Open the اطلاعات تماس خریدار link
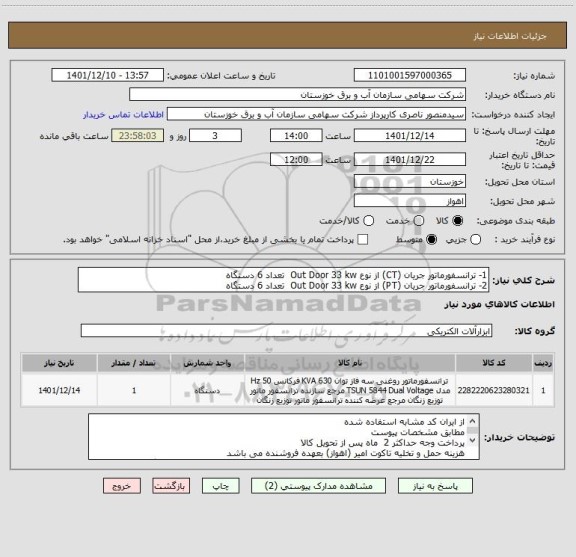The height and width of the screenshot is (557, 576). (x=123, y=115)
